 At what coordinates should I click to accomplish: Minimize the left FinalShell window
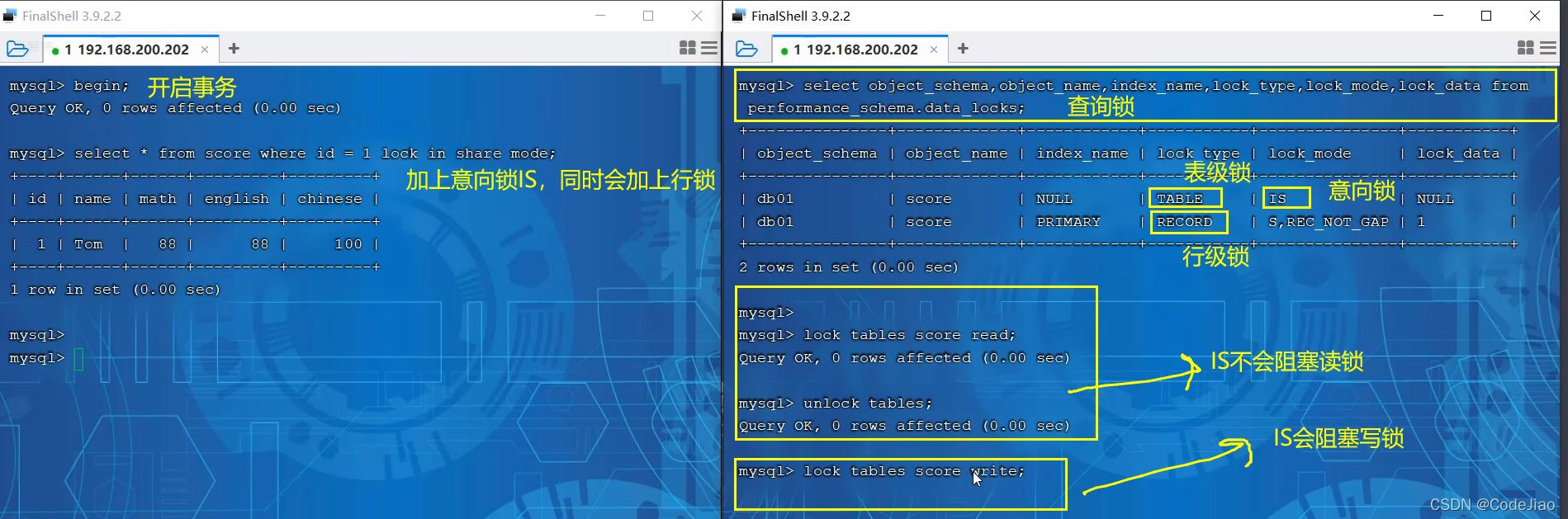600,16
